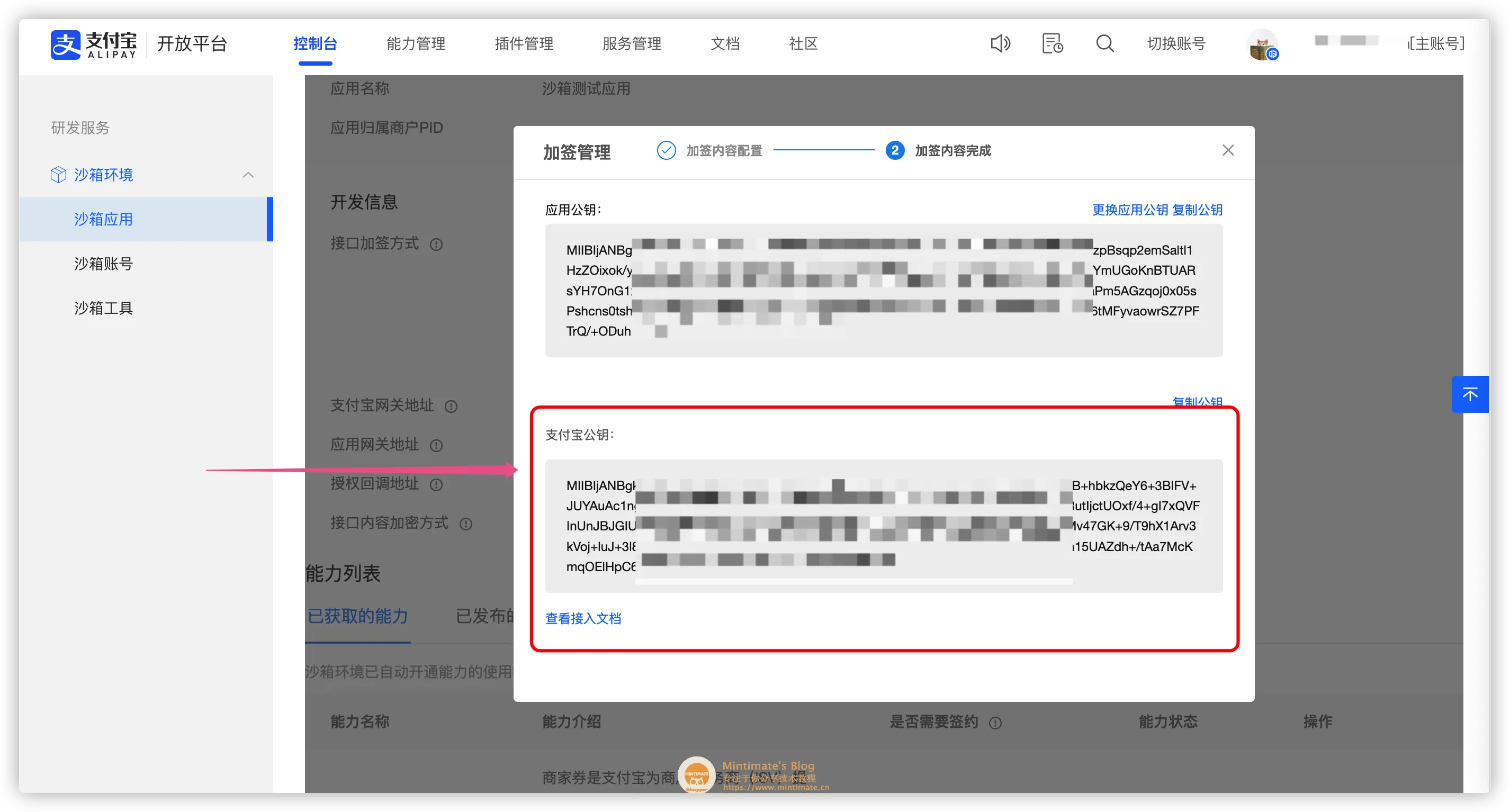Click the back-to-top arrow button
The height and width of the screenshot is (812, 1510).
click(x=1470, y=394)
